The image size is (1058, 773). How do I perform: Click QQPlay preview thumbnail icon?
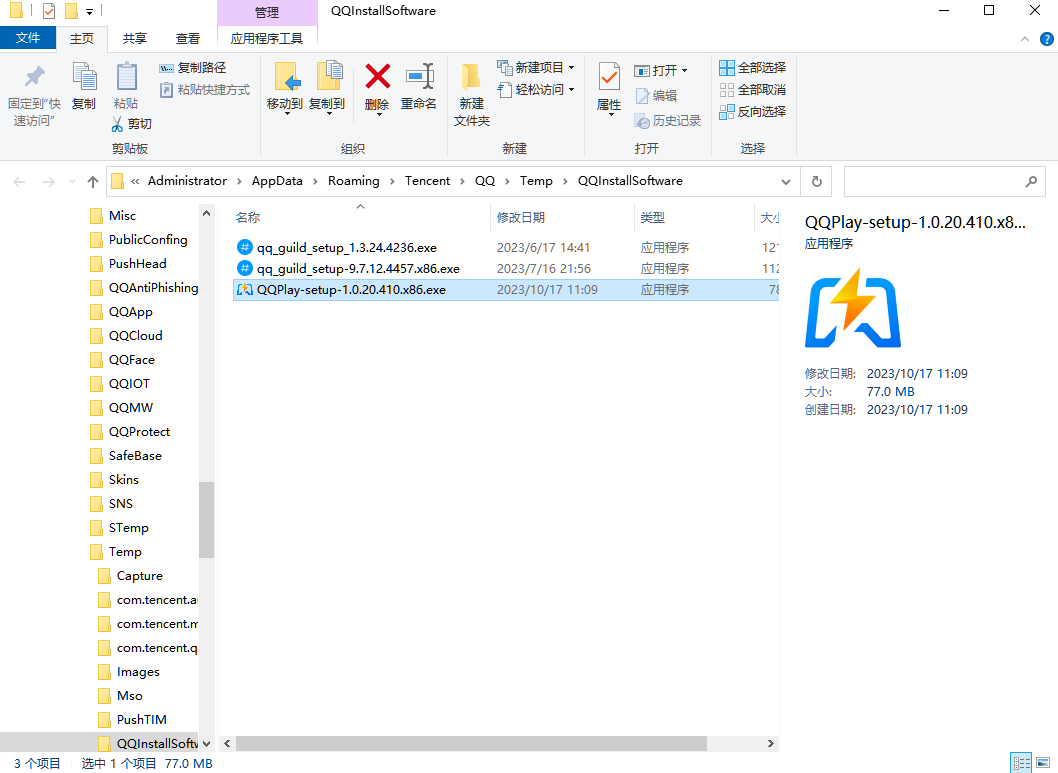853,308
